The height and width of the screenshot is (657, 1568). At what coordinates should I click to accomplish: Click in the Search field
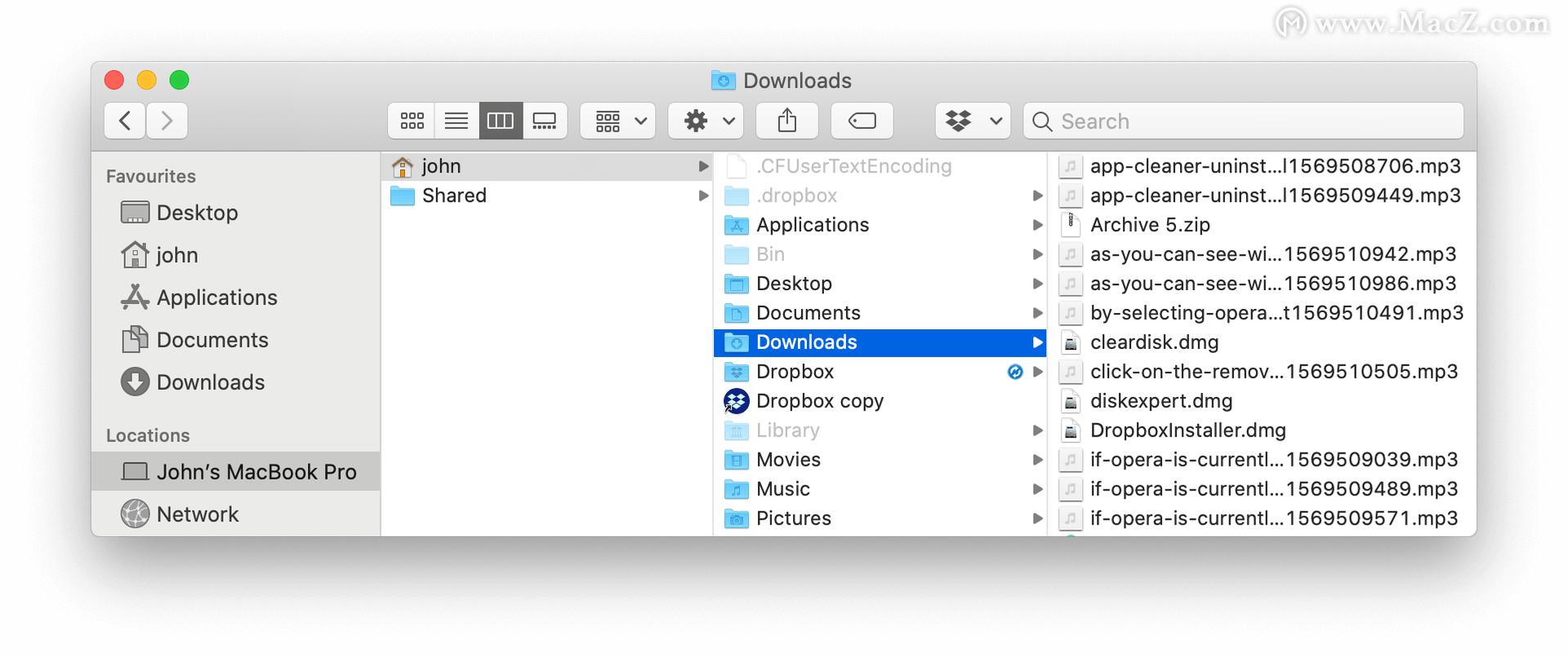pyautogui.click(x=1243, y=121)
